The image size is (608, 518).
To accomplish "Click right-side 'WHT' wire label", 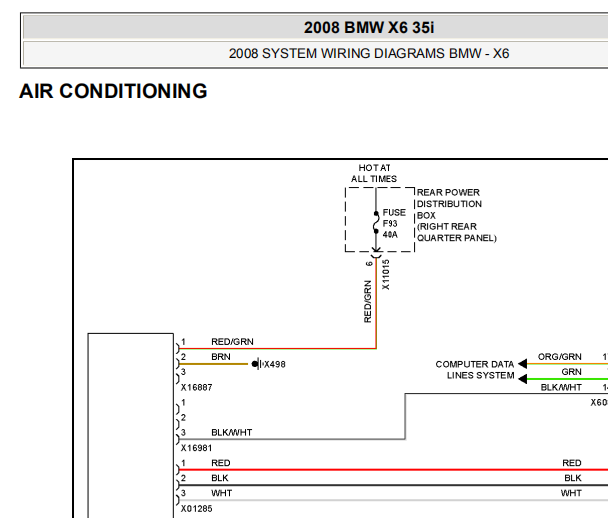I will [571, 493].
